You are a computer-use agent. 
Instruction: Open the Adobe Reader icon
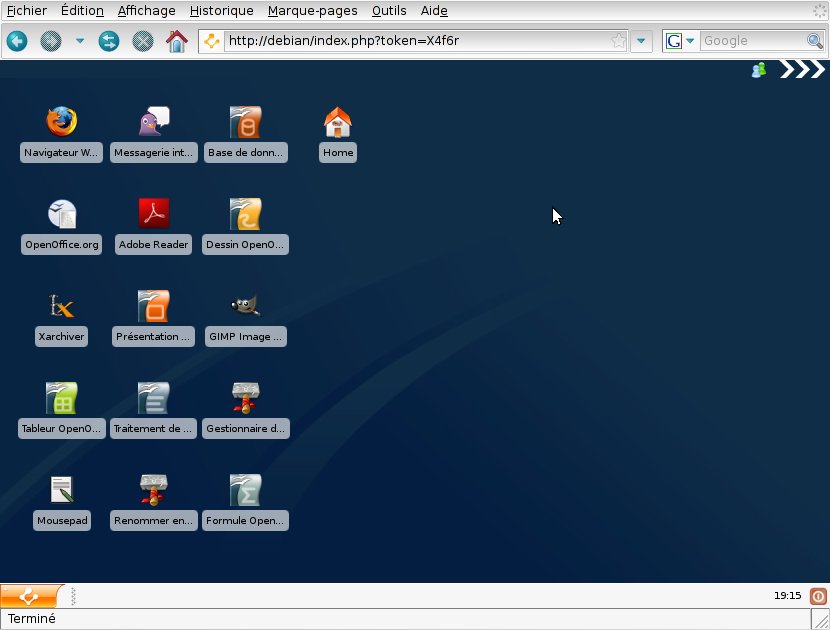[x=154, y=213]
